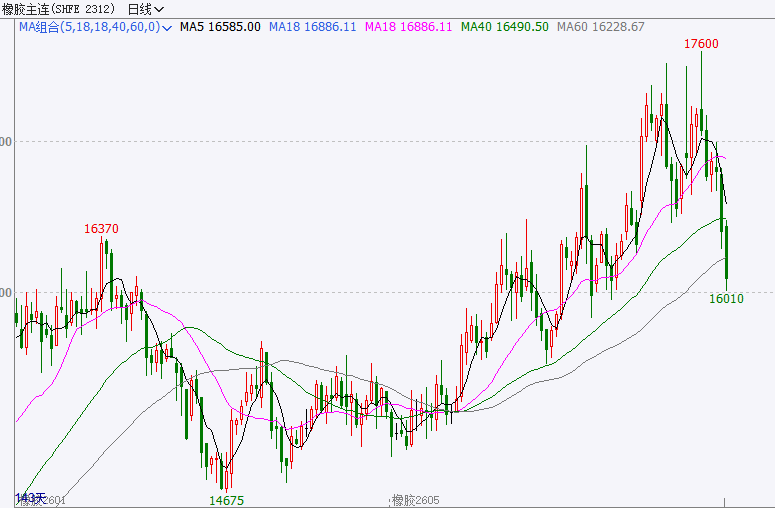Select the blue MA18 16886.11 label
This screenshot has width=775, height=508.
click(312, 27)
